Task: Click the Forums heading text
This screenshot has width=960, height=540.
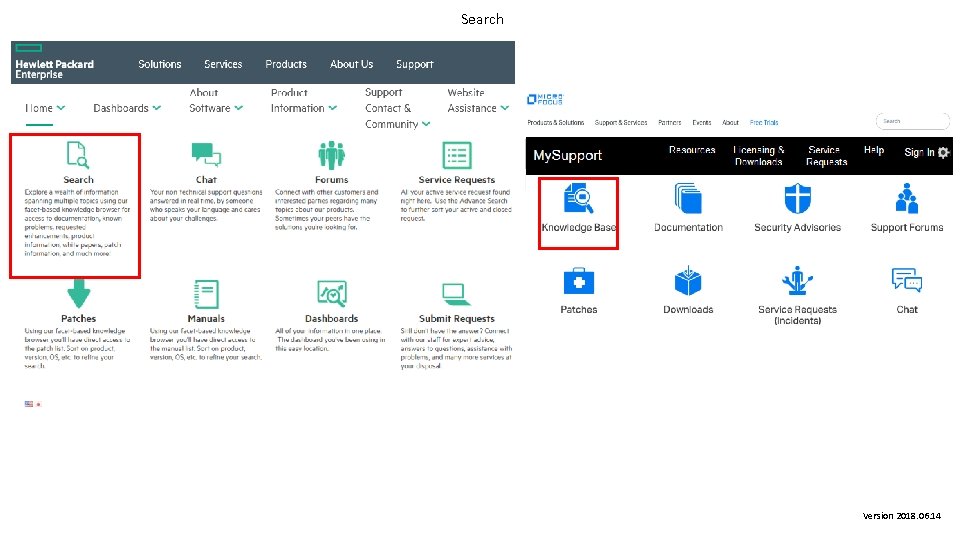Action: pos(331,179)
